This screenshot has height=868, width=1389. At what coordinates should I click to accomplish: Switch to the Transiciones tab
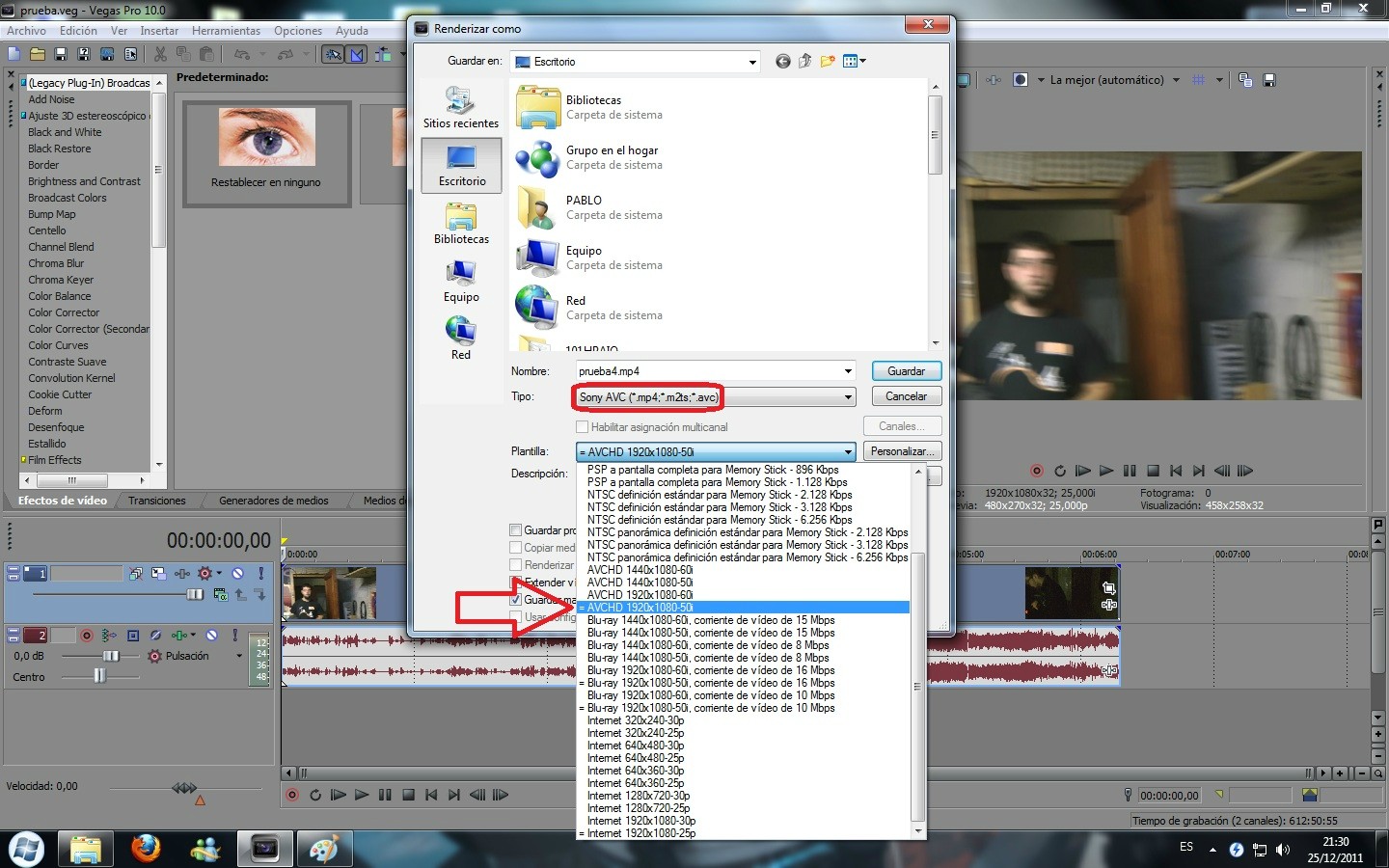pyautogui.click(x=157, y=501)
